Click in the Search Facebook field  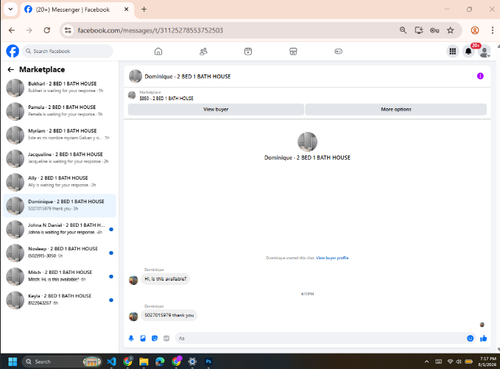coord(68,51)
